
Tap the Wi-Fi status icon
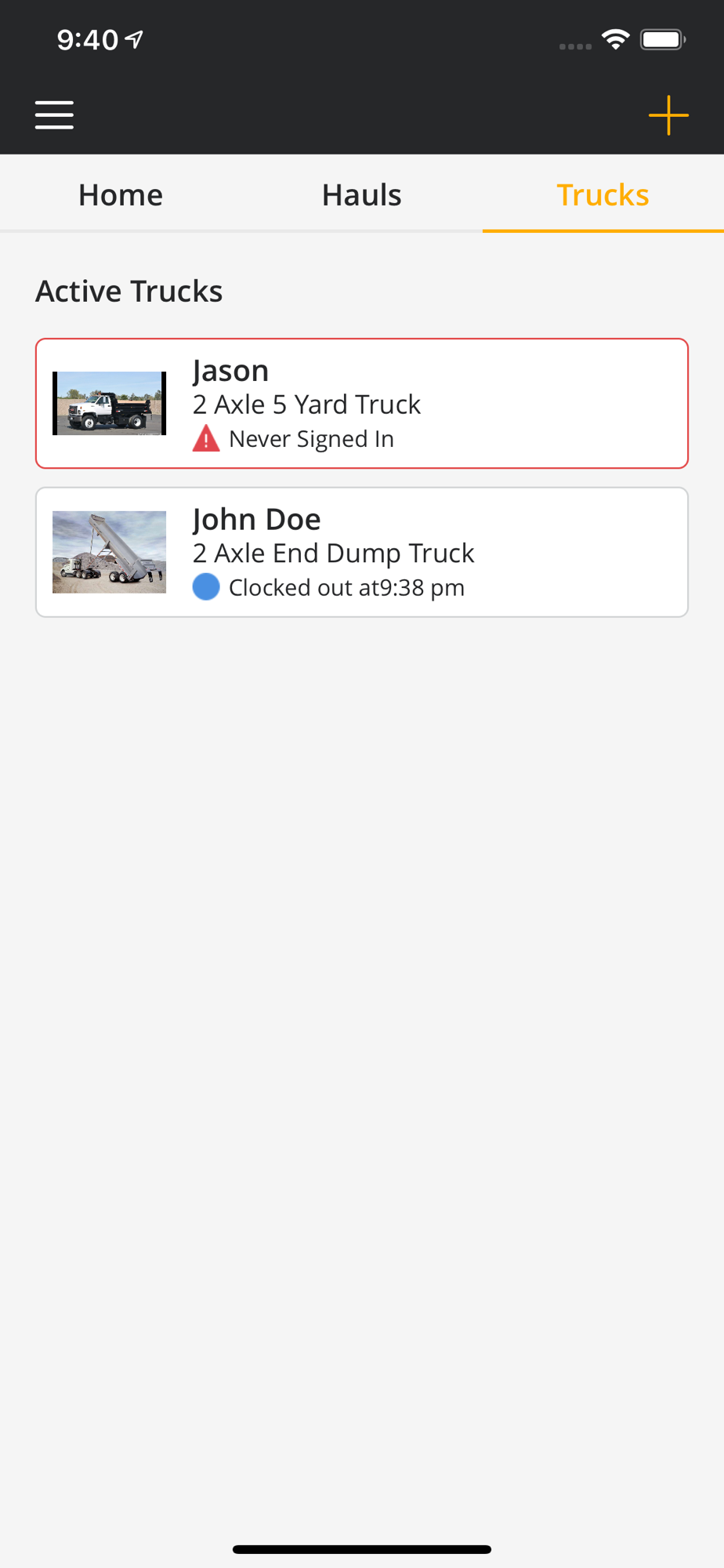pos(616,39)
